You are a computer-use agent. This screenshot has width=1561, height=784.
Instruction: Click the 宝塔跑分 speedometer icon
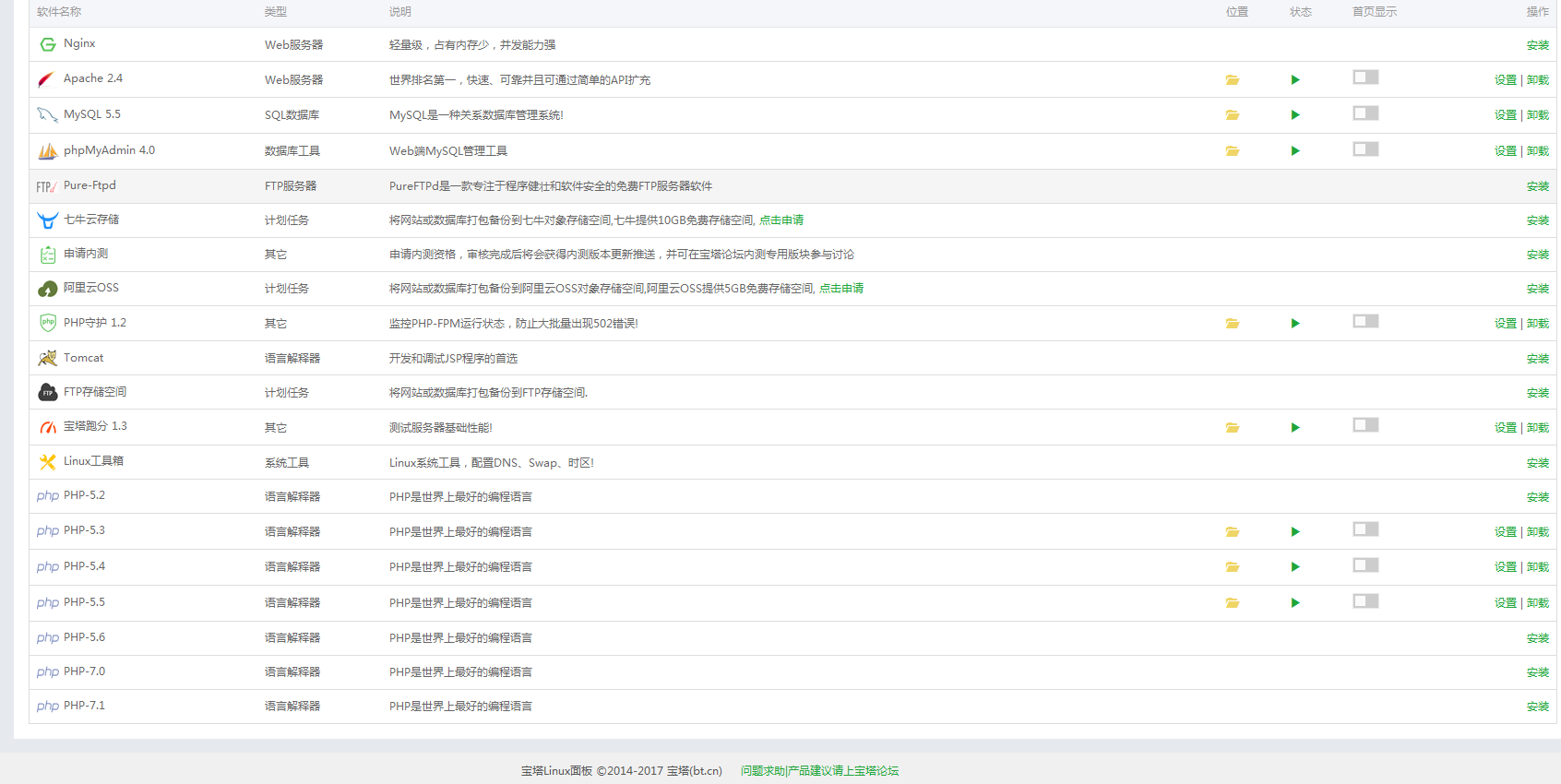(48, 427)
